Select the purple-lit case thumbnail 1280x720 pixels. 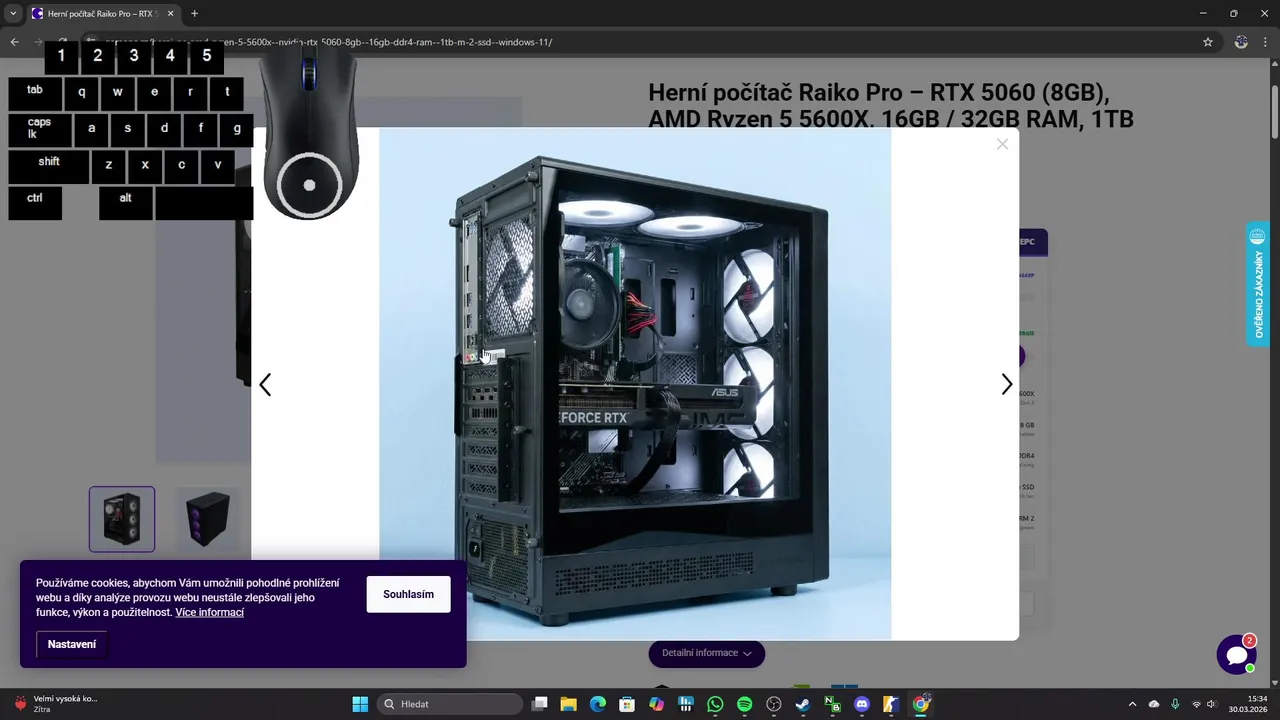point(207,519)
